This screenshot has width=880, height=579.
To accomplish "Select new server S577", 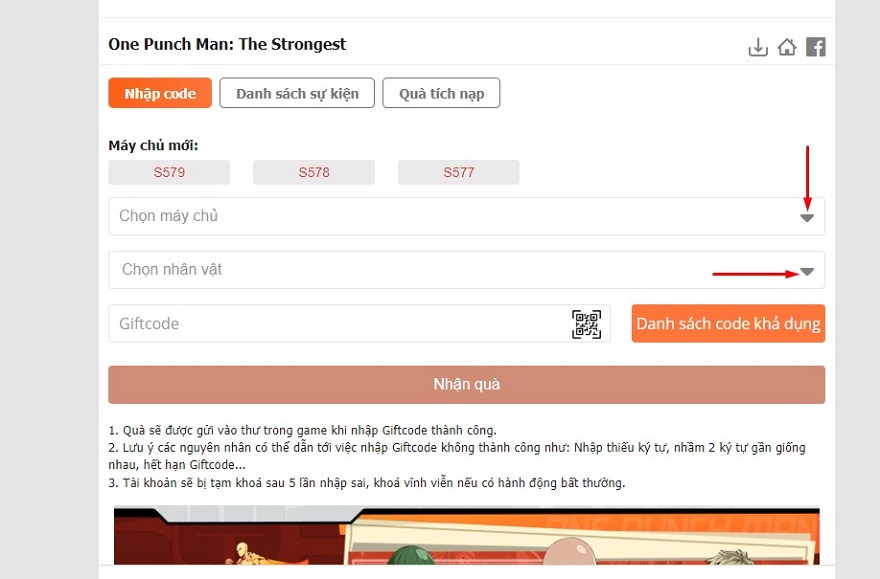I will pos(459,172).
